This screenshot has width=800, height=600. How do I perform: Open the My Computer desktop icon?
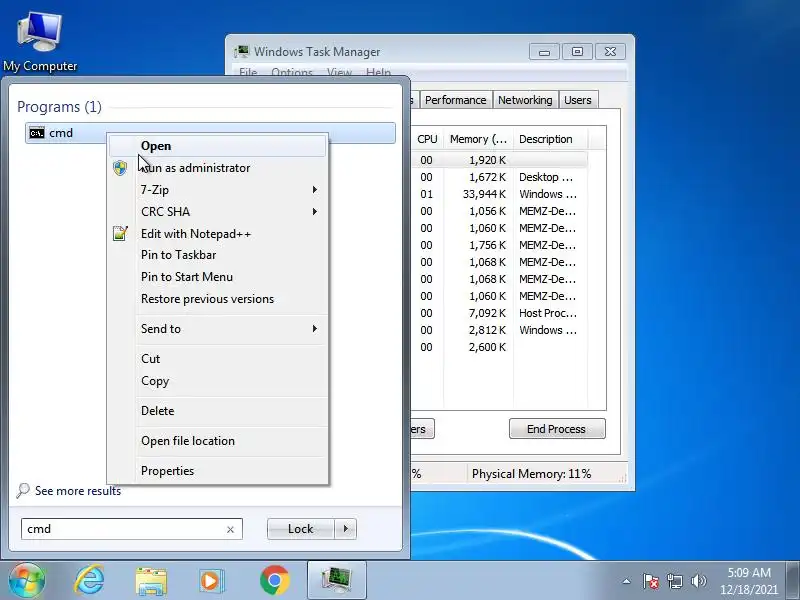coord(39,42)
